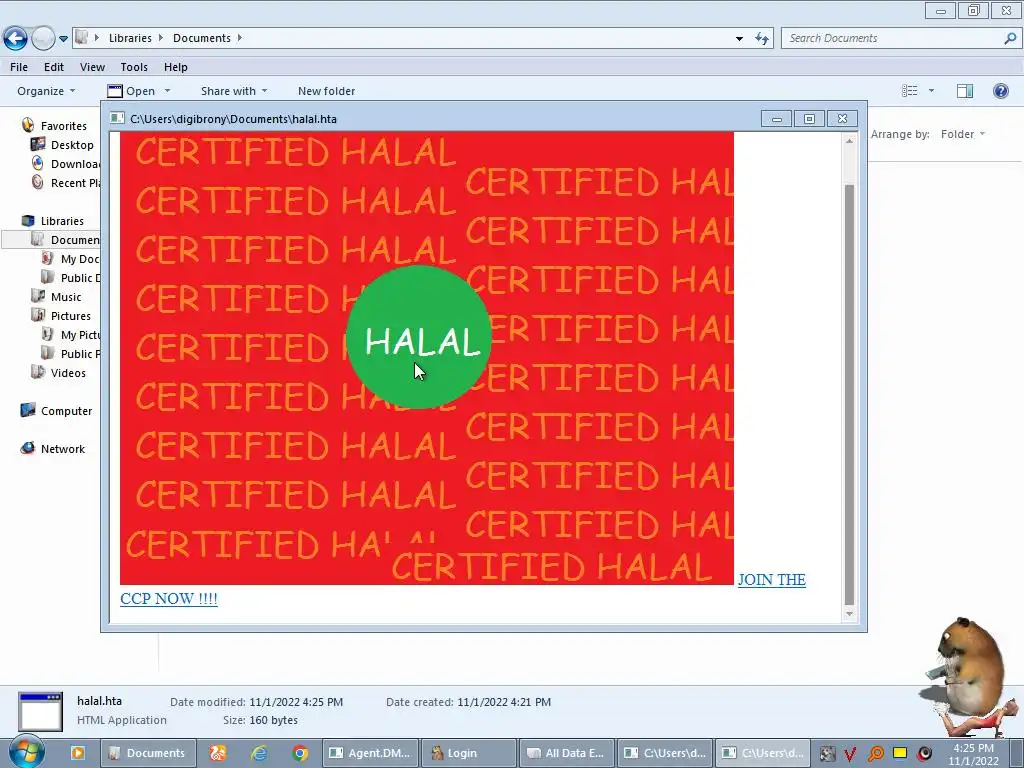Screen dimensions: 1024x768
Task: Click yellow note tray icon
Action: point(900,754)
